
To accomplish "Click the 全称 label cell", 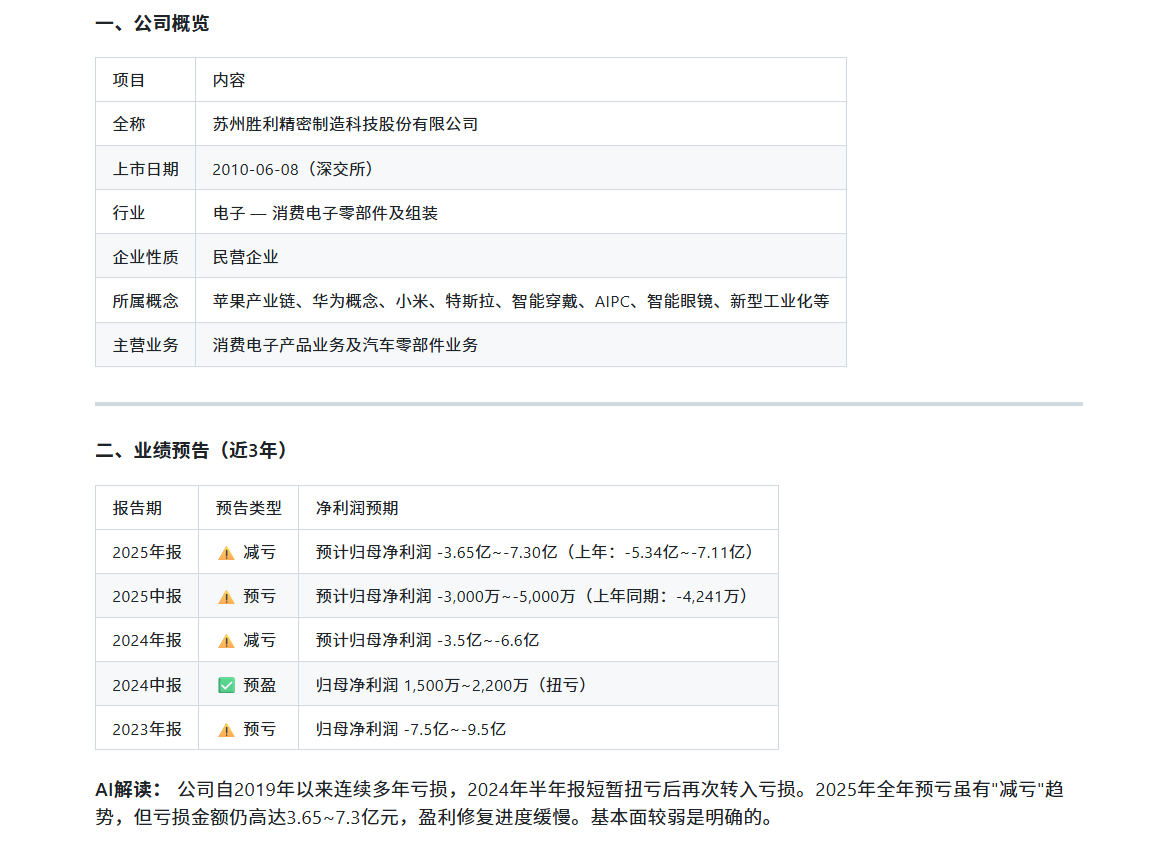I will (x=145, y=124).
